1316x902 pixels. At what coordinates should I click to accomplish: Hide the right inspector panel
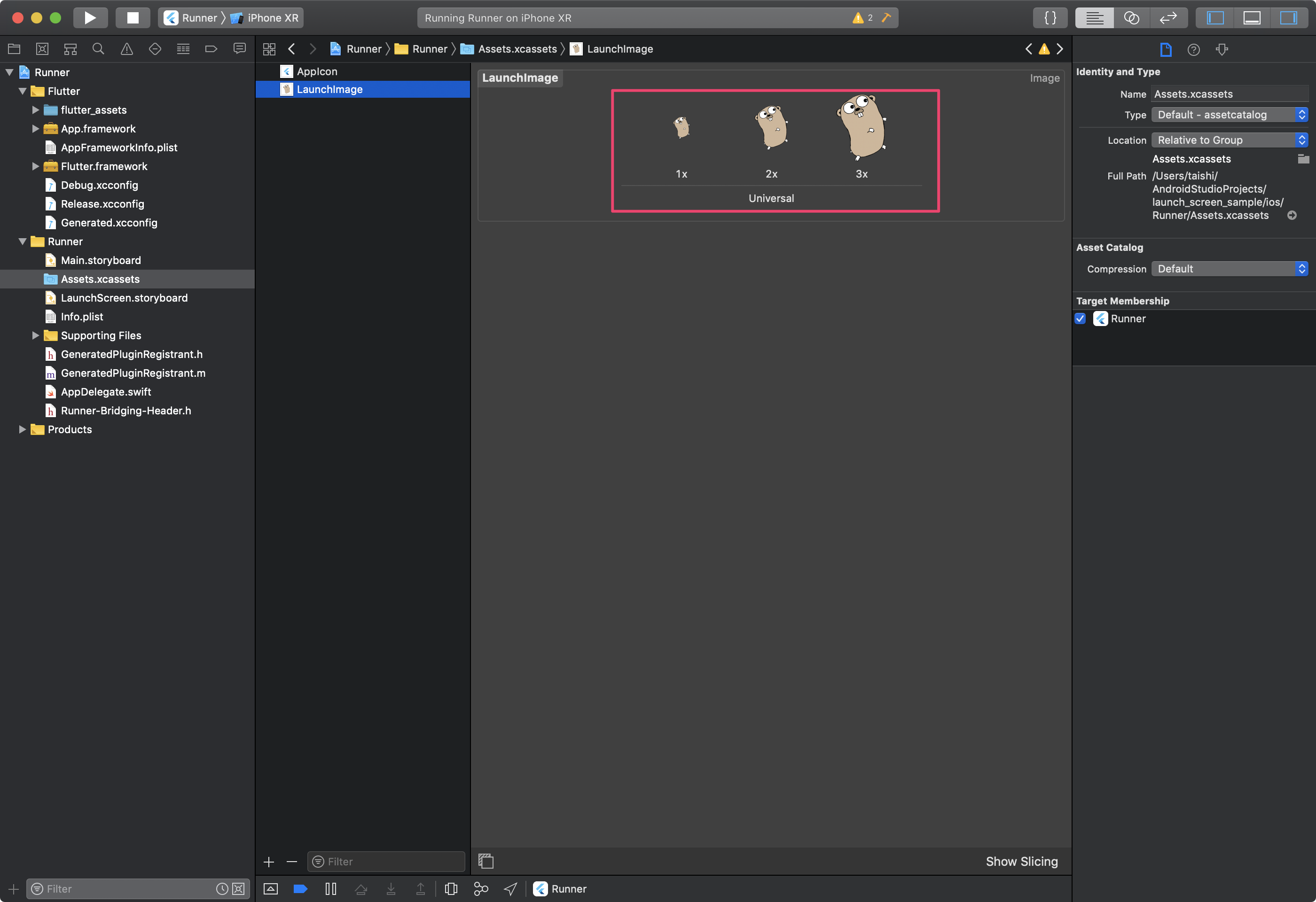pyautogui.click(x=1288, y=17)
